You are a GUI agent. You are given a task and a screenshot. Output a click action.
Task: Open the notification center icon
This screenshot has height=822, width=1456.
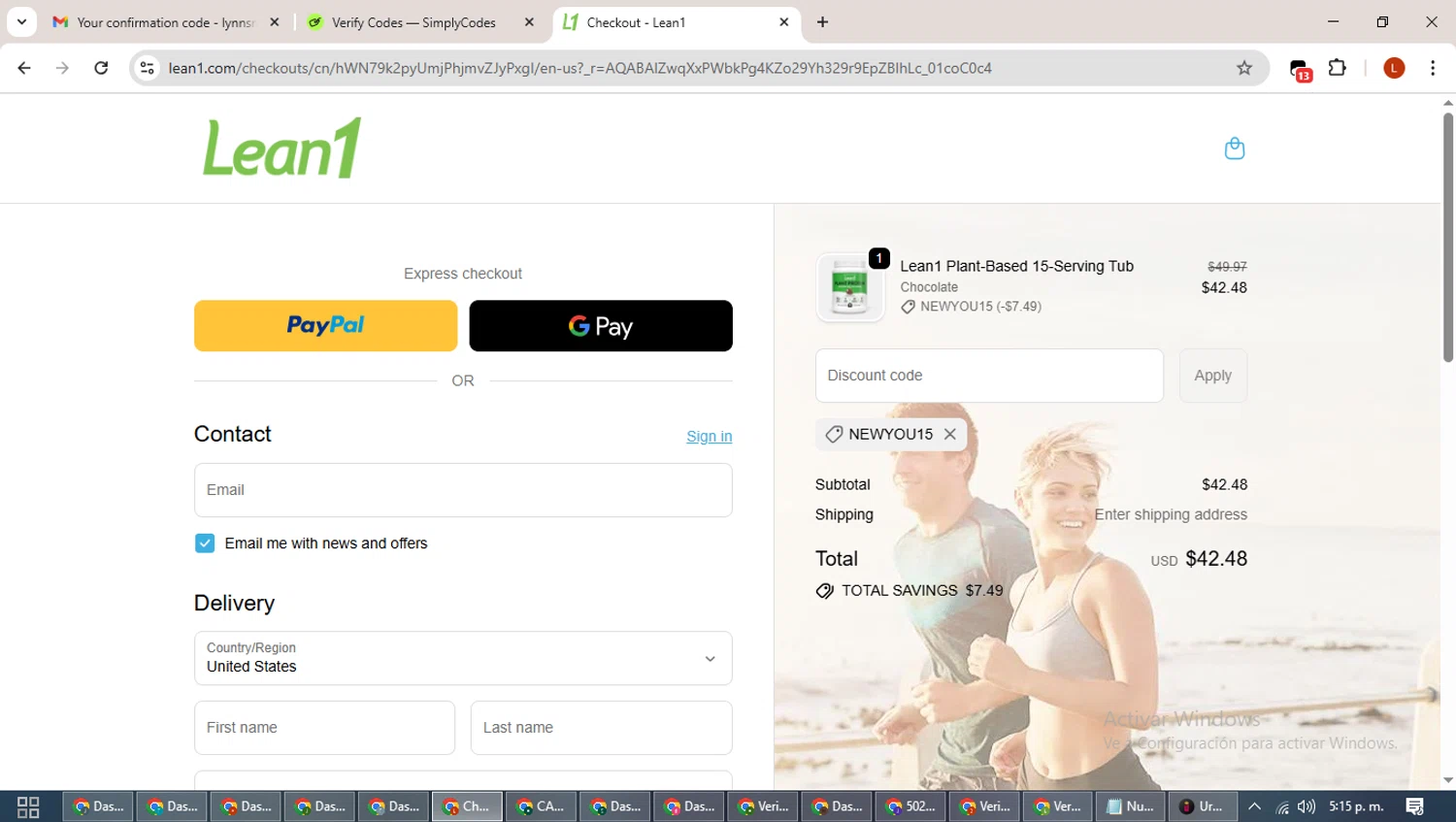click(1415, 806)
